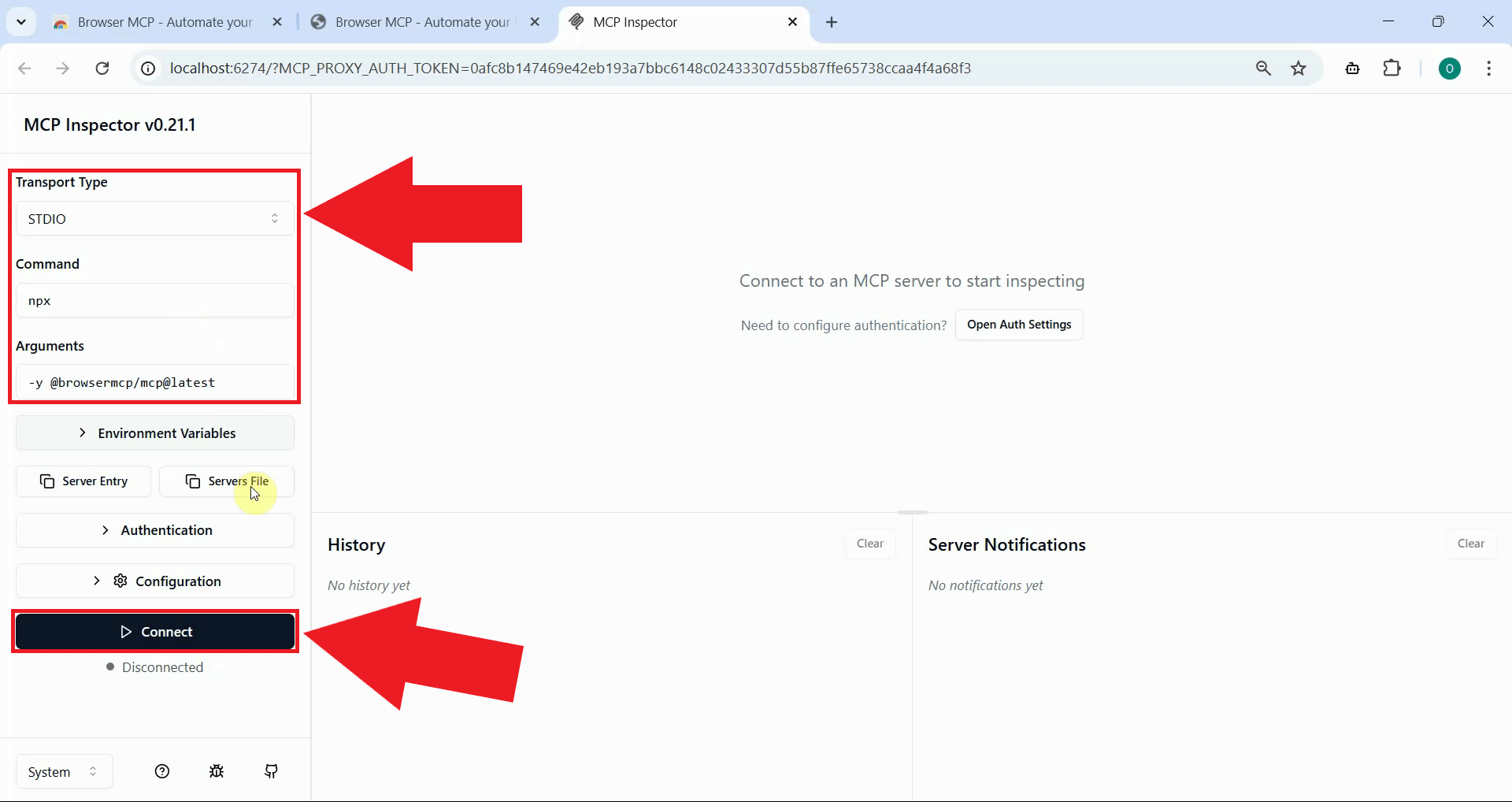Image resolution: width=1512 pixels, height=802 pixels.
Task: Open the System theme selector
Action: 63,771
